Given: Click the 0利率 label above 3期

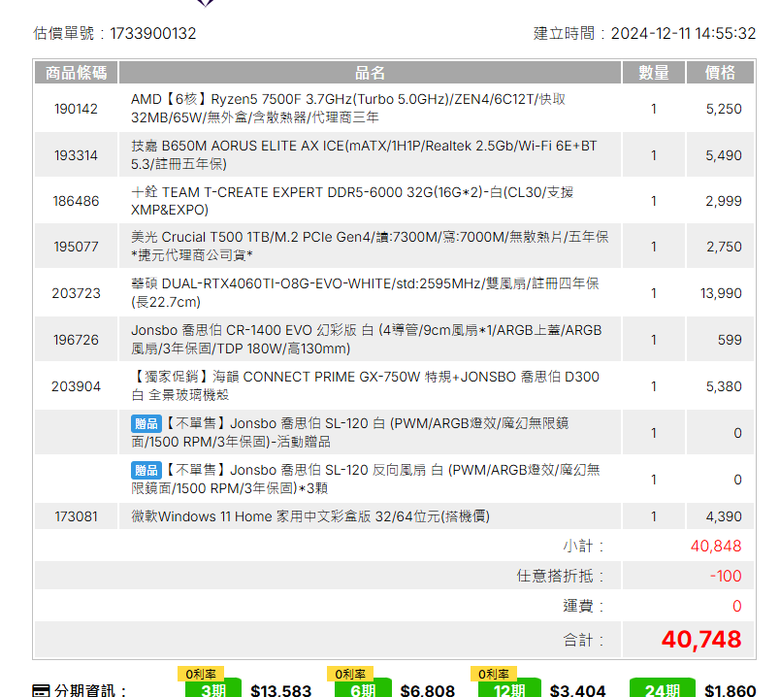Looking at the screenshot, I should click(x=200, y=674).
